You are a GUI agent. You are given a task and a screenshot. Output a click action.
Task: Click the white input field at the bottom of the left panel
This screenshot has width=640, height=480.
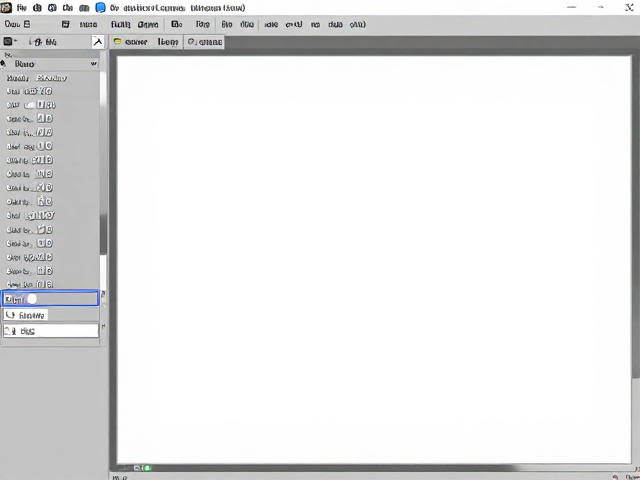(x=51, y=331)
